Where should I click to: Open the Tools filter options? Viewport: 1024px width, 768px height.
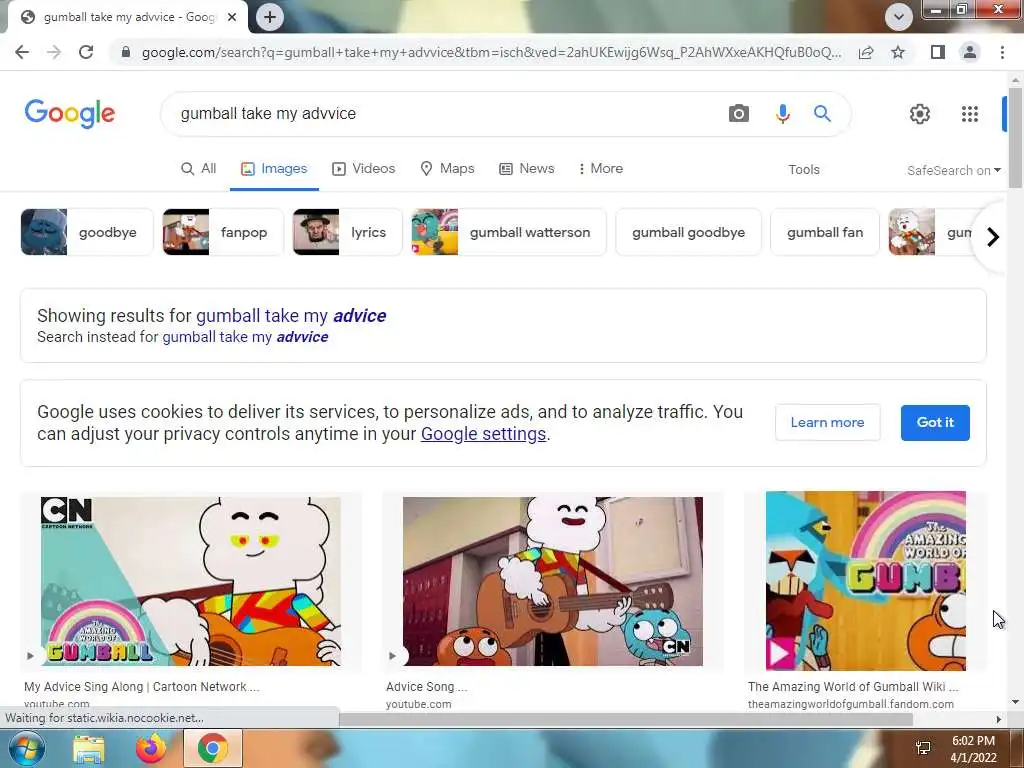pos(804,170)
